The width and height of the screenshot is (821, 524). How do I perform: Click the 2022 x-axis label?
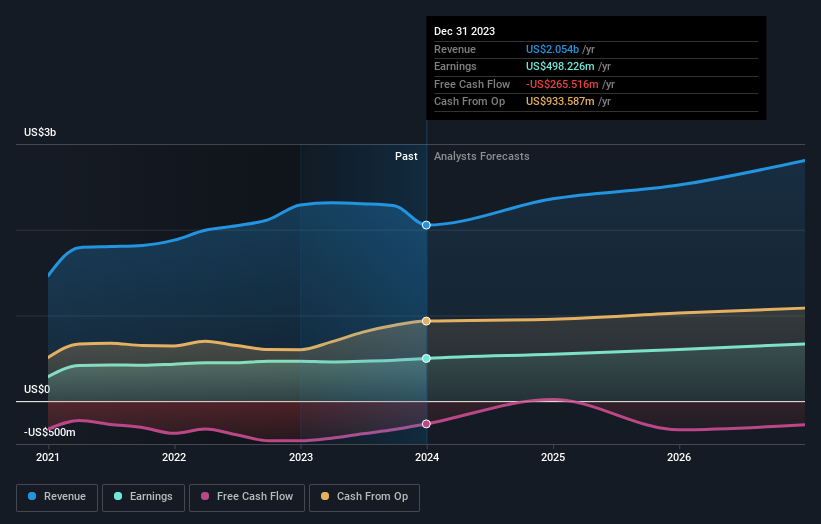pos(174,458)
